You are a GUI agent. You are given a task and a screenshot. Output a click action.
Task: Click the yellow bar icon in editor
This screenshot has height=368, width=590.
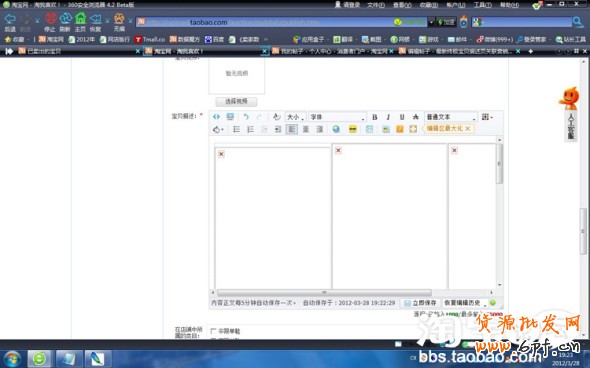[353, 129]
